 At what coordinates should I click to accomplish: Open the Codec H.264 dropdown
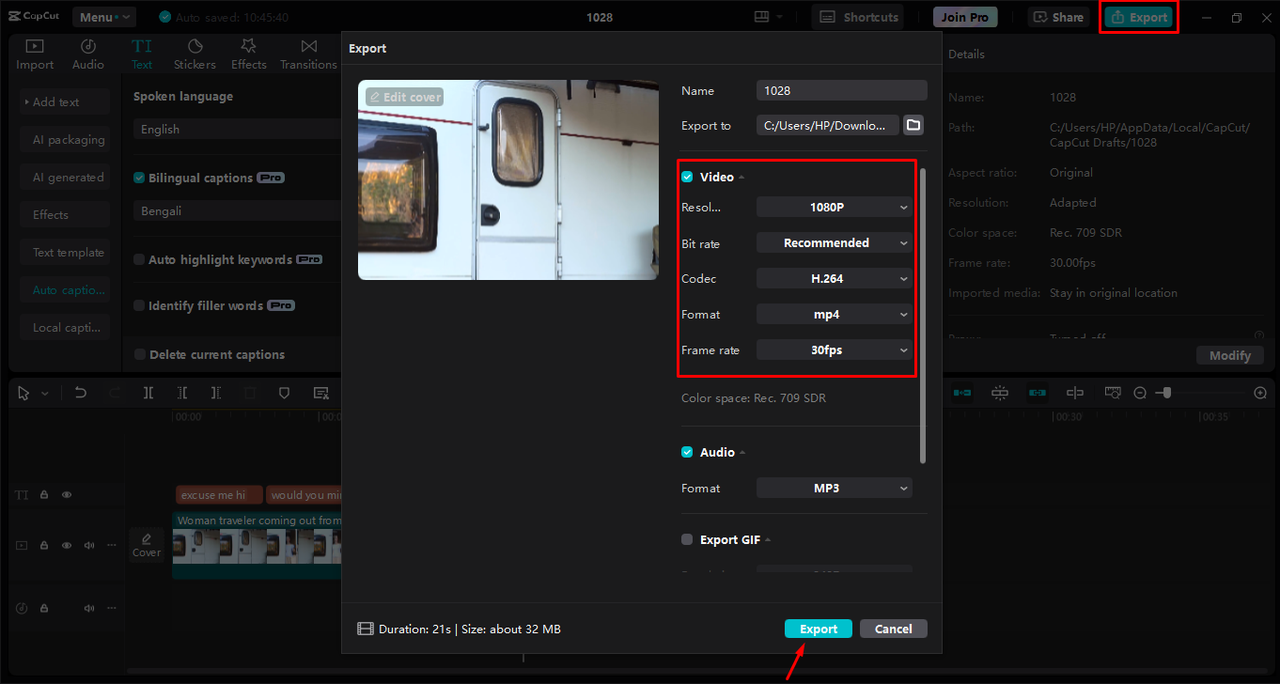[x=834, y=279]
